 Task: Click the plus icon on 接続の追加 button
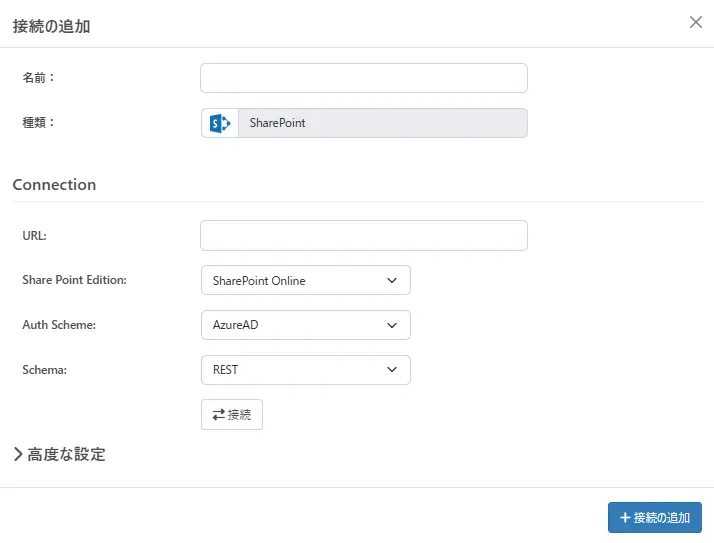pyautogui.click(x=625, y=518)
